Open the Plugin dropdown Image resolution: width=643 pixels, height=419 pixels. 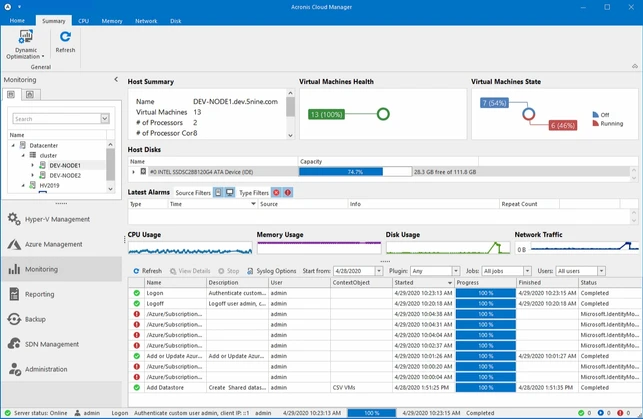456,271
